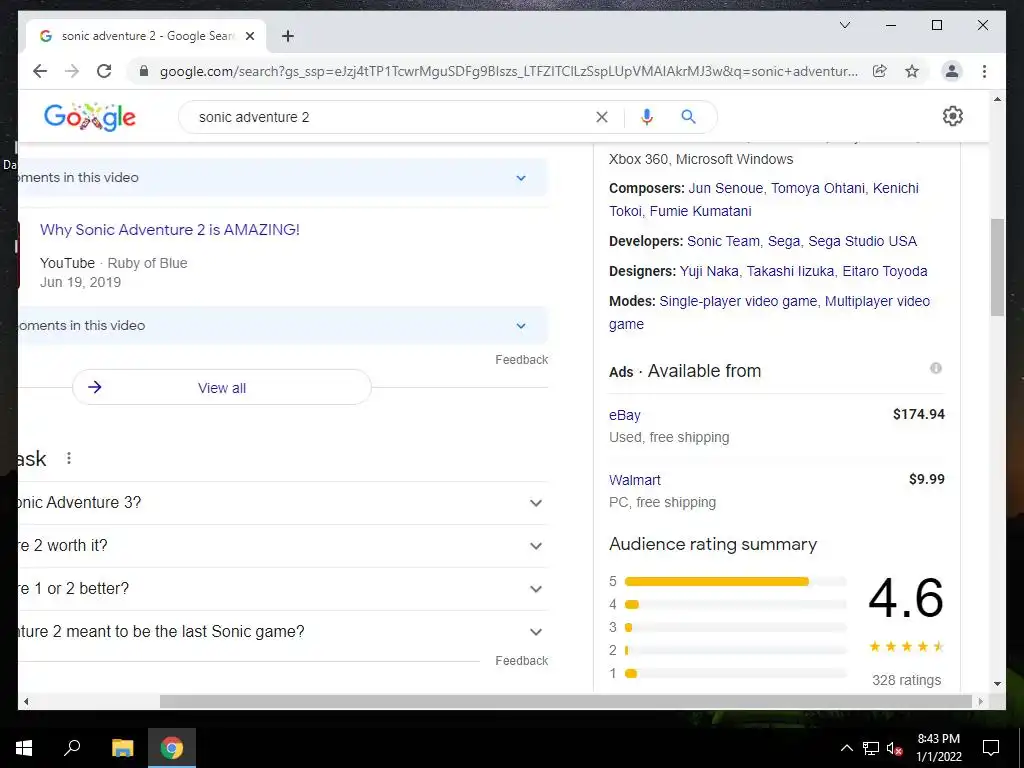Click the horizontal scrollbar thumb
Image resolution: width=1024 pixels, height=768 pixels.
pos(566,701)
